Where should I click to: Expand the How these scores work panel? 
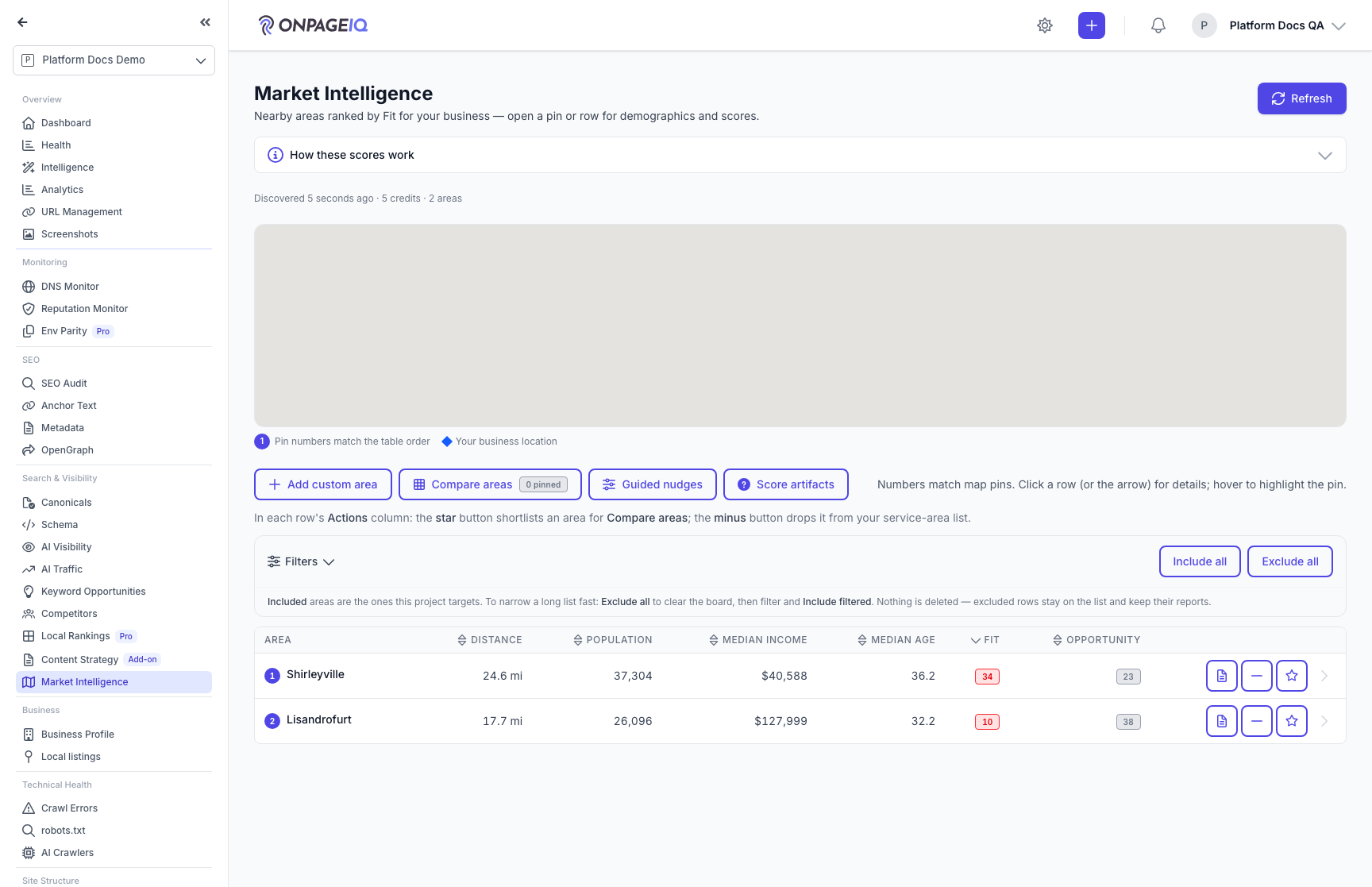coord(800,155)
